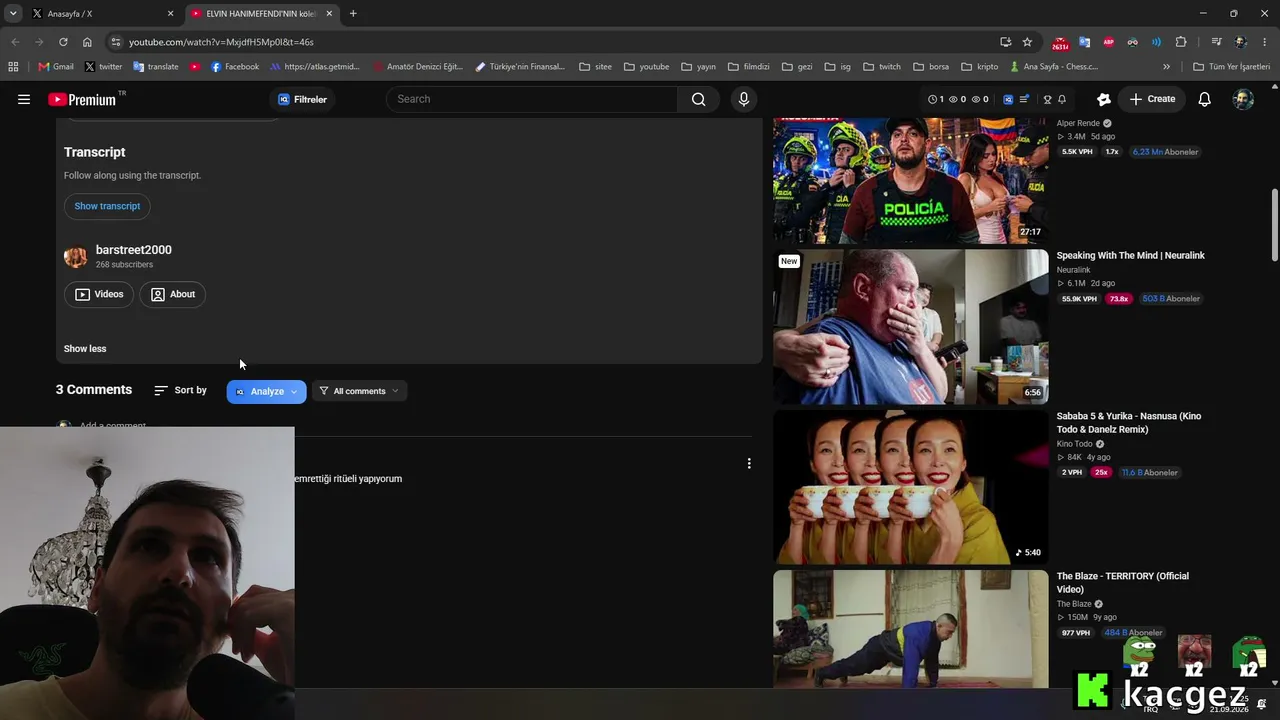Image resolution: width=1280 pixels, height=720 pixels.
Task: Open the youtube bookmarks folder
Action: (646, 67)
